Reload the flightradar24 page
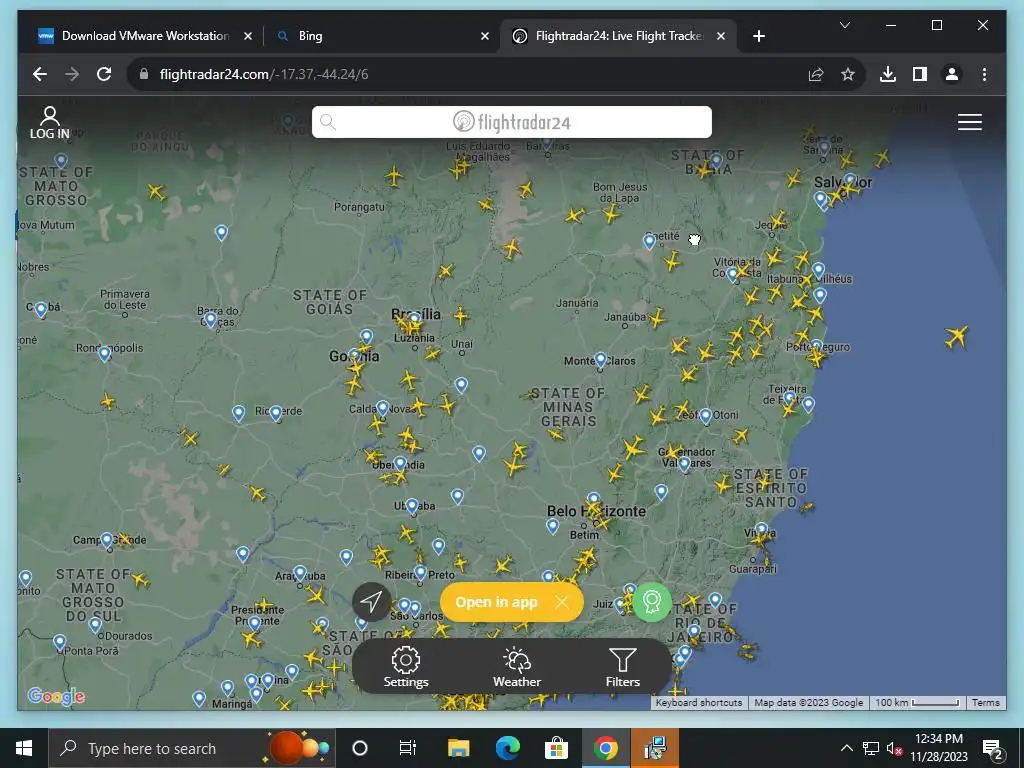 pyautogui.click(x=104, y=74)
